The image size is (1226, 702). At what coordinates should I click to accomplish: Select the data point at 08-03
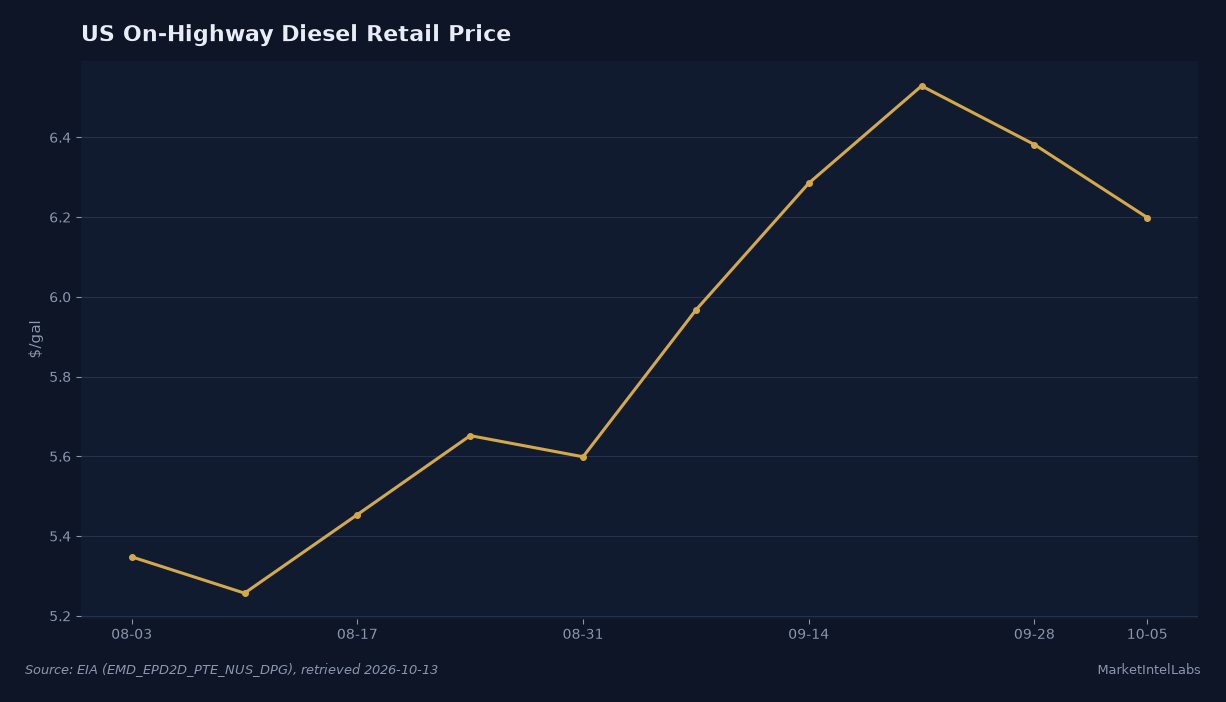coord(132,557)
